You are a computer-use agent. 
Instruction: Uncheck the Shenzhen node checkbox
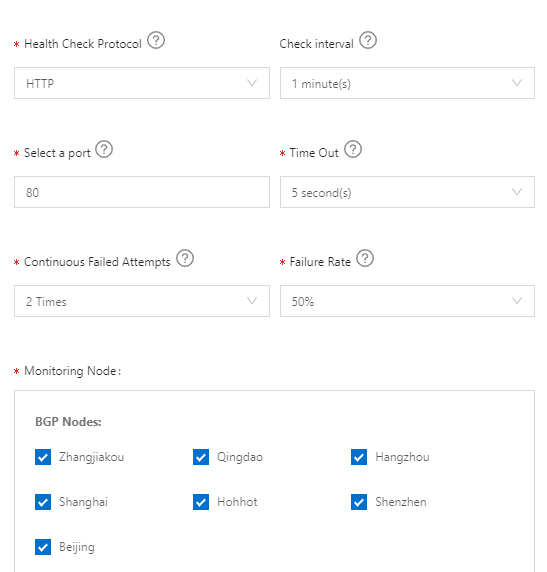(359, 502)
